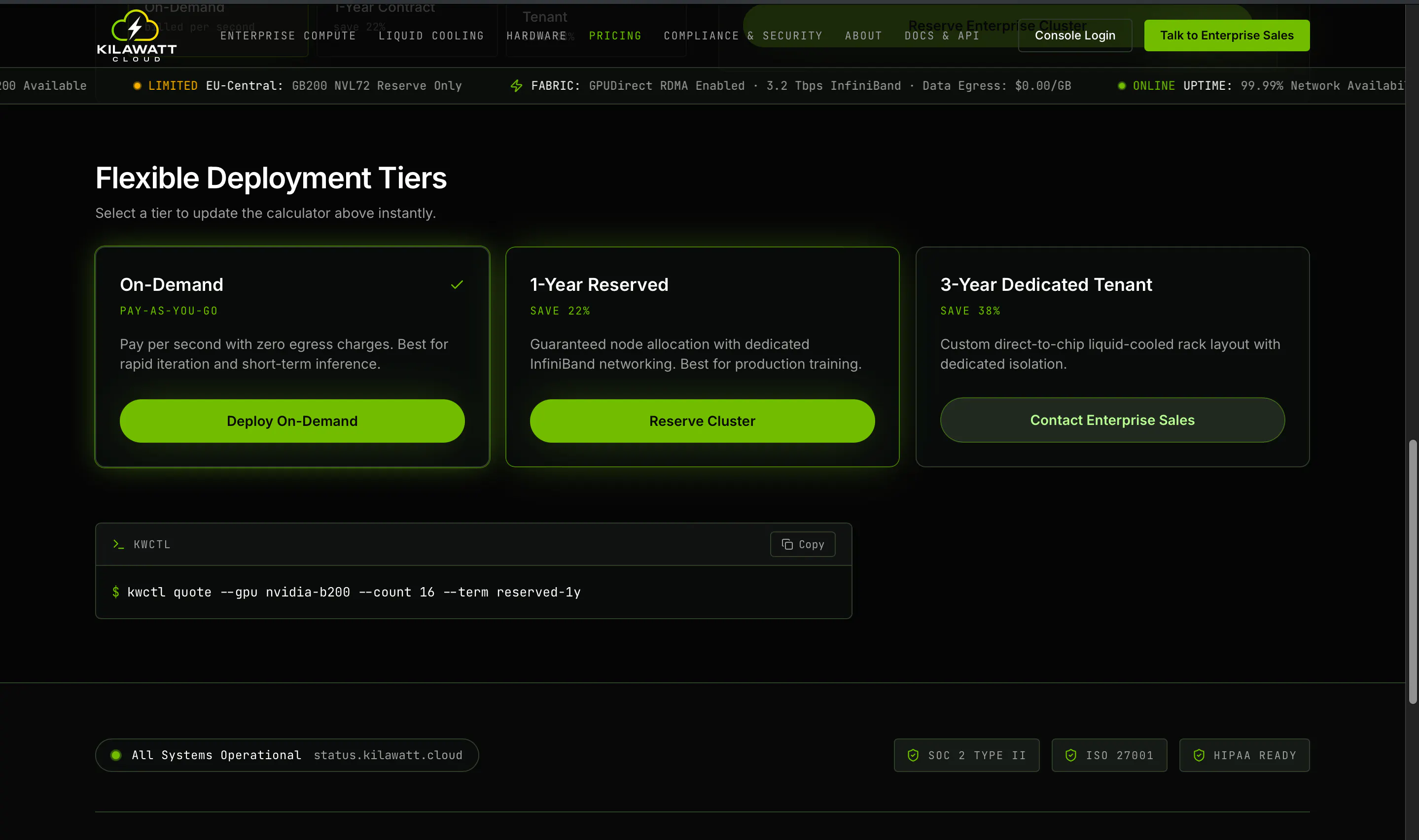The height and width of the screenshot is (840, 1419).
Task: Open the Hardware nav link
Action: (536, 35)
